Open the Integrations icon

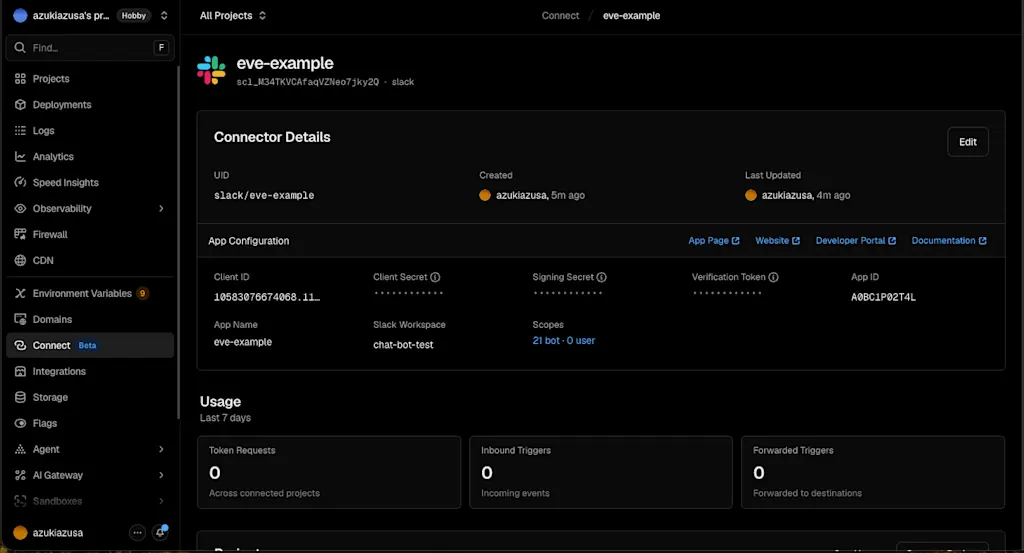pos(20,371)
